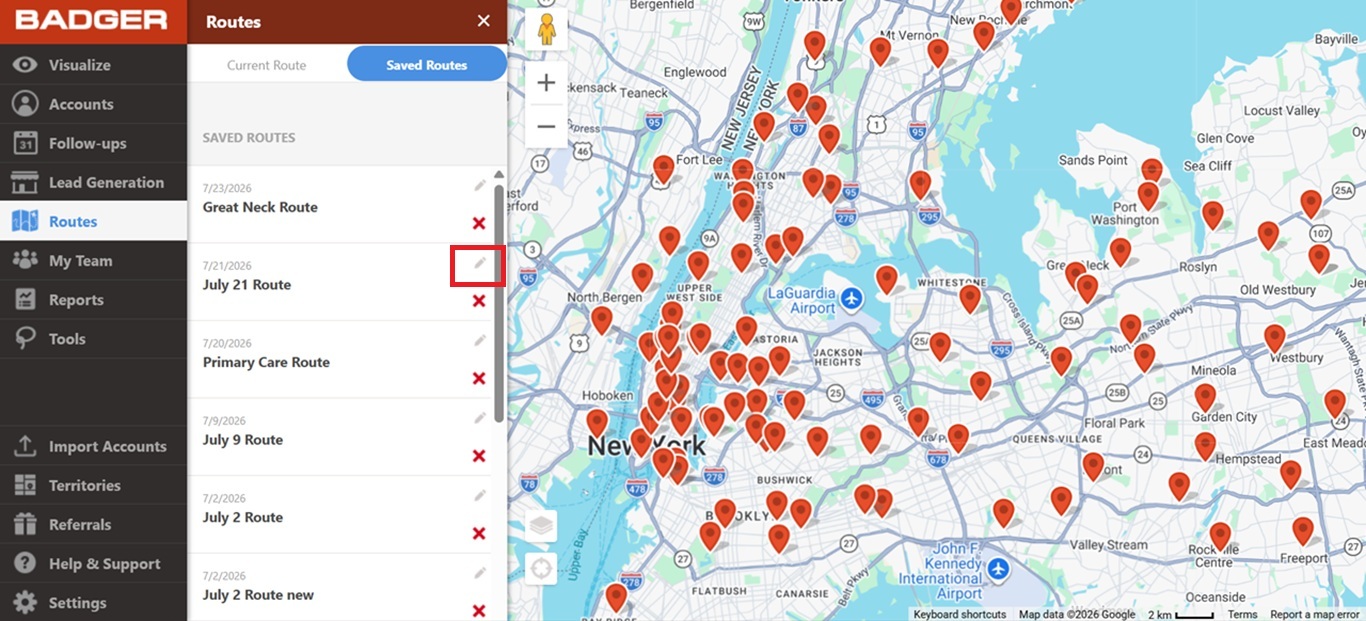Open Keyboard shortcuts on the map
Image resolution: width=1366 pixels, height=621 pixels.
point(959,614)
